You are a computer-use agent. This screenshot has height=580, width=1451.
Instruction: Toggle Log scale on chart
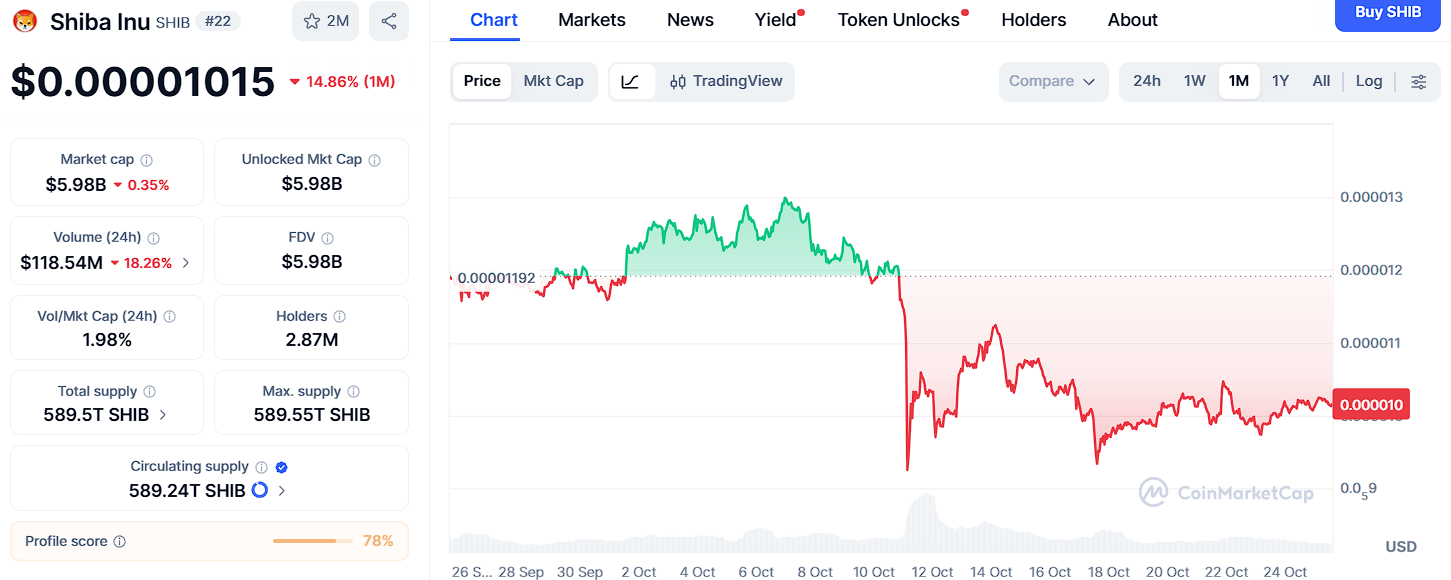1369,81
